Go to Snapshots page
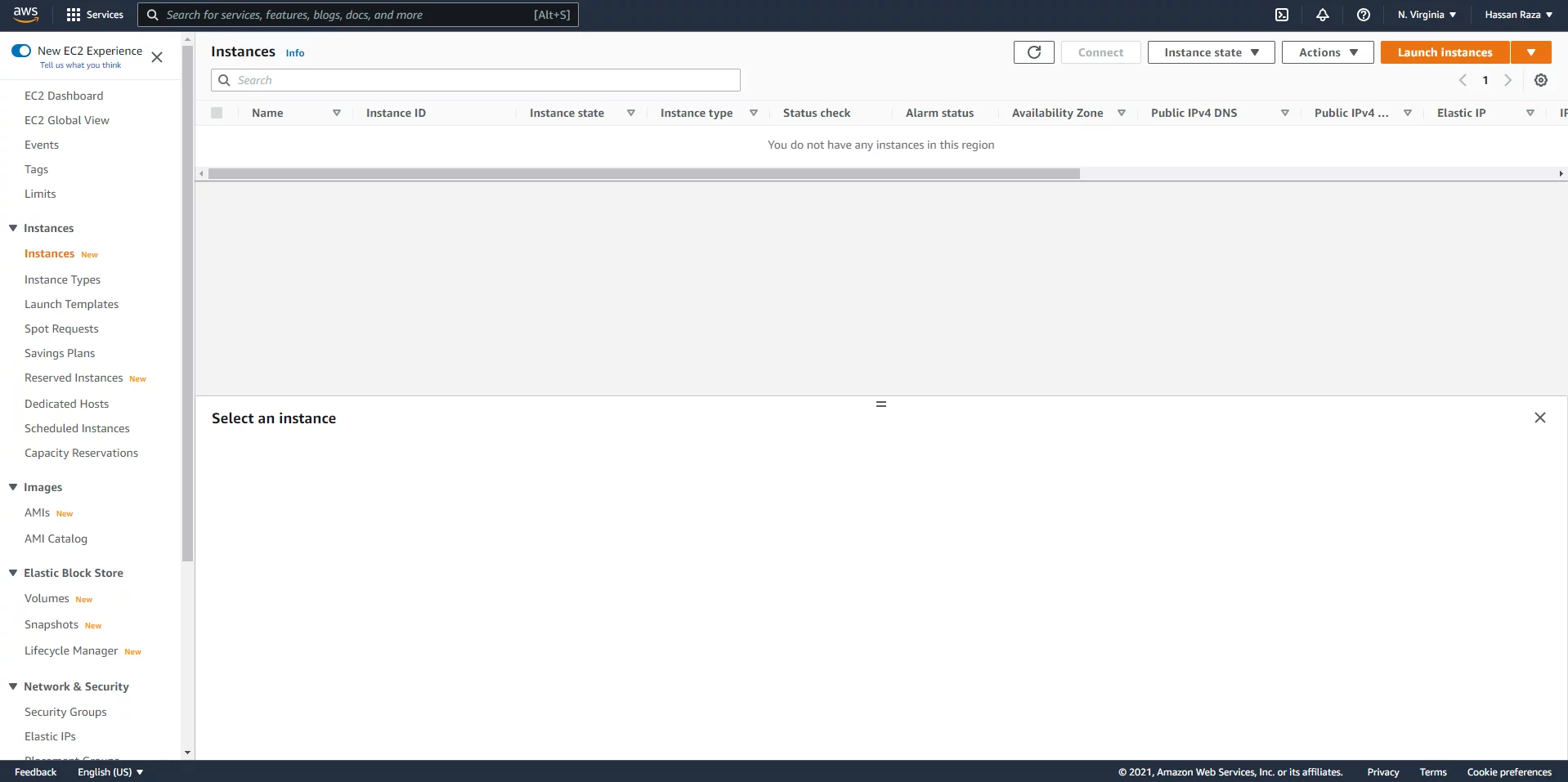Viewport: 1568px width, 782px height. pyautogui.click(x=52, y=624)
